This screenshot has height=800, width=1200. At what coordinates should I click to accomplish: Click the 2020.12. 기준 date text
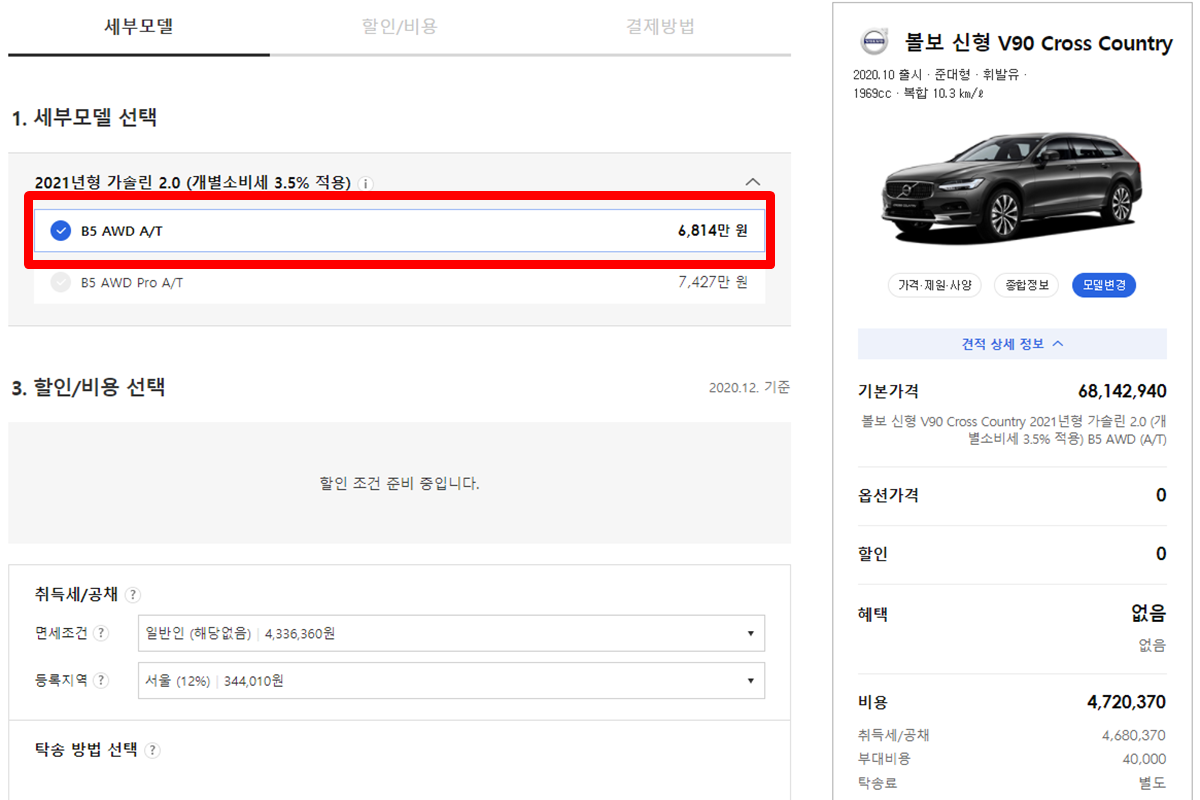tap(749, 387)
